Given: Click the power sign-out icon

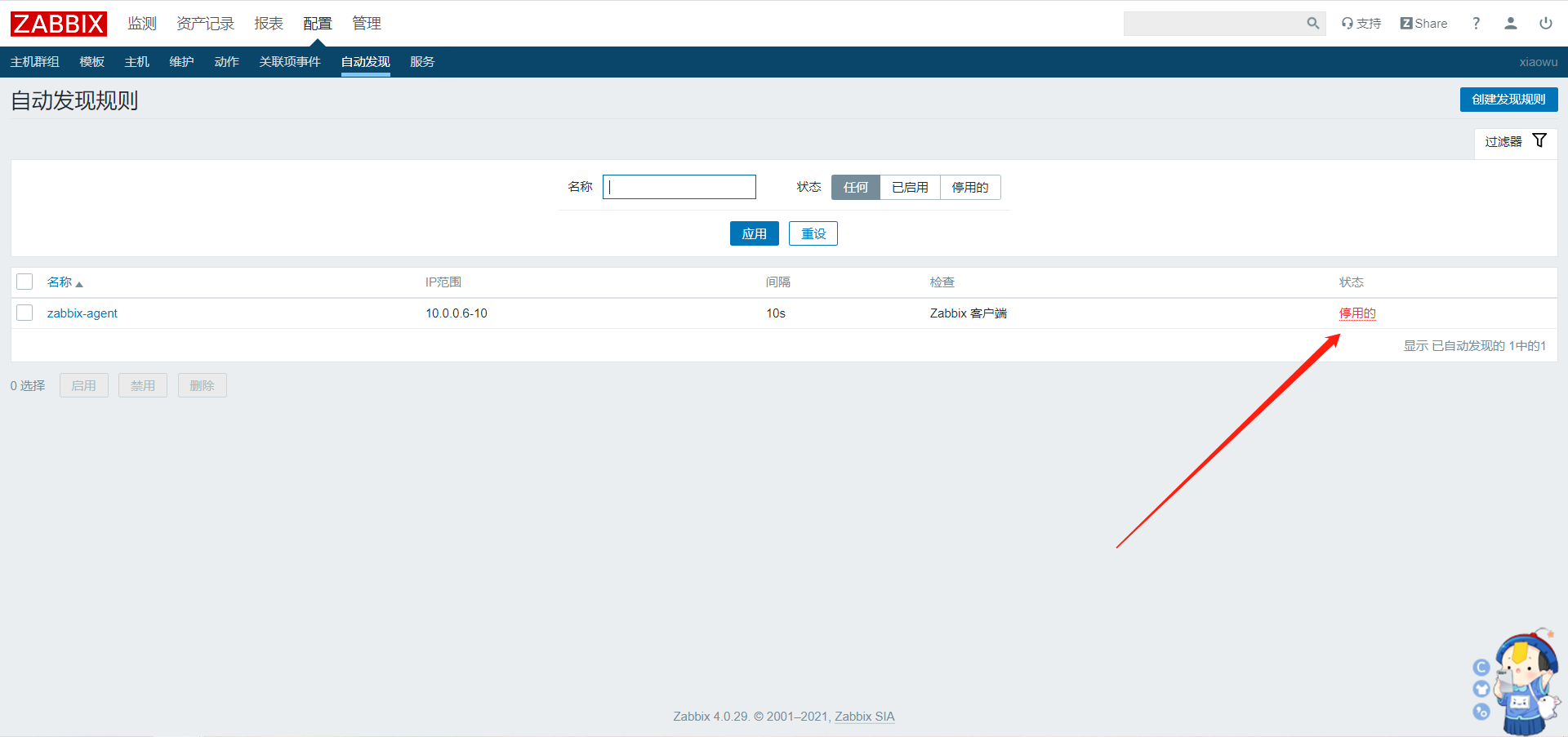Looking at the screenshot, I should click(1545, 24).
